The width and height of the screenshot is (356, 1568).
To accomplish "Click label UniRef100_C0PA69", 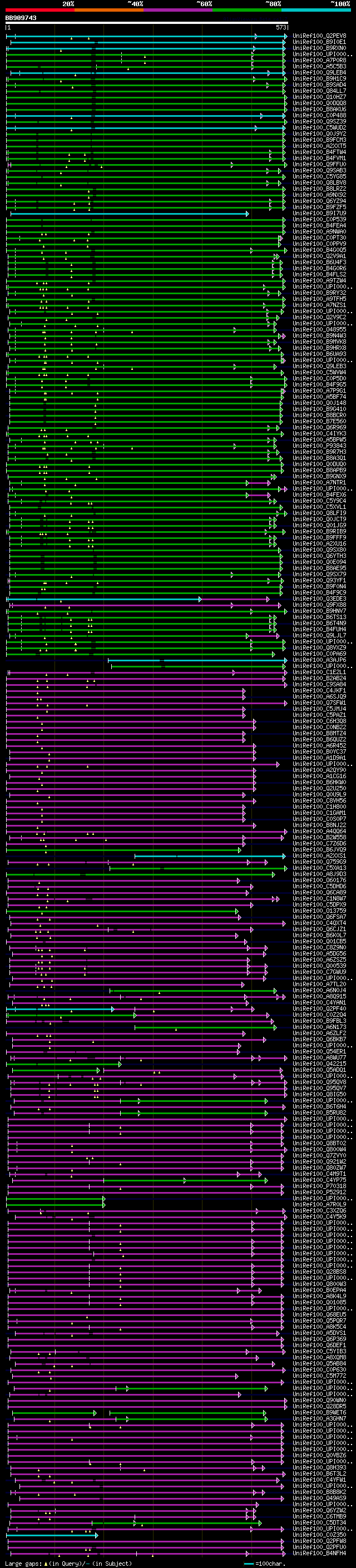I will point(319,654).
